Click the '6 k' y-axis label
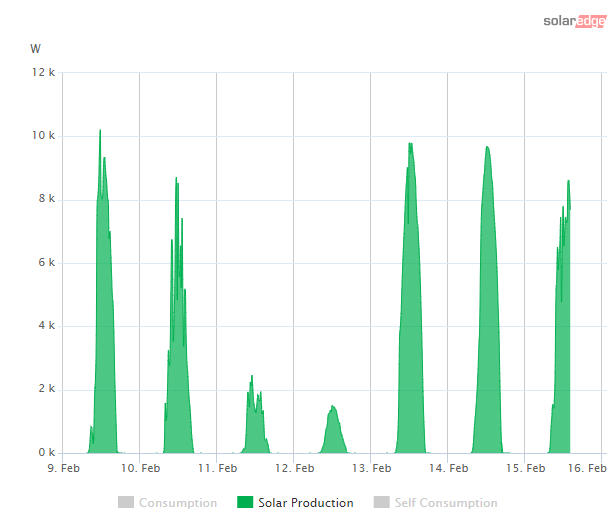 coord(47,262)
